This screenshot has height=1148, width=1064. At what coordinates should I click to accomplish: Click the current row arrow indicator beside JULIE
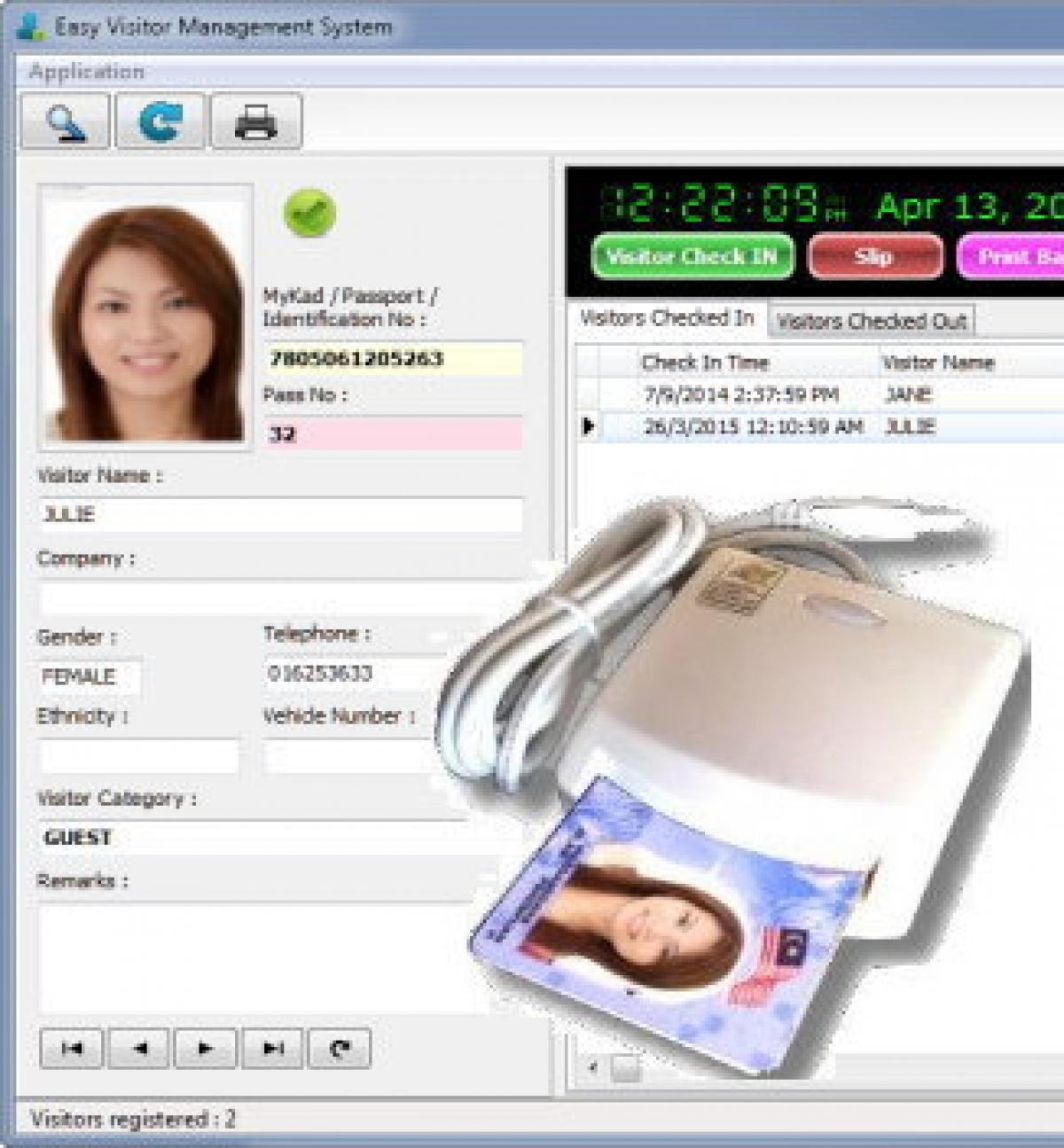[x=587, y=426]
